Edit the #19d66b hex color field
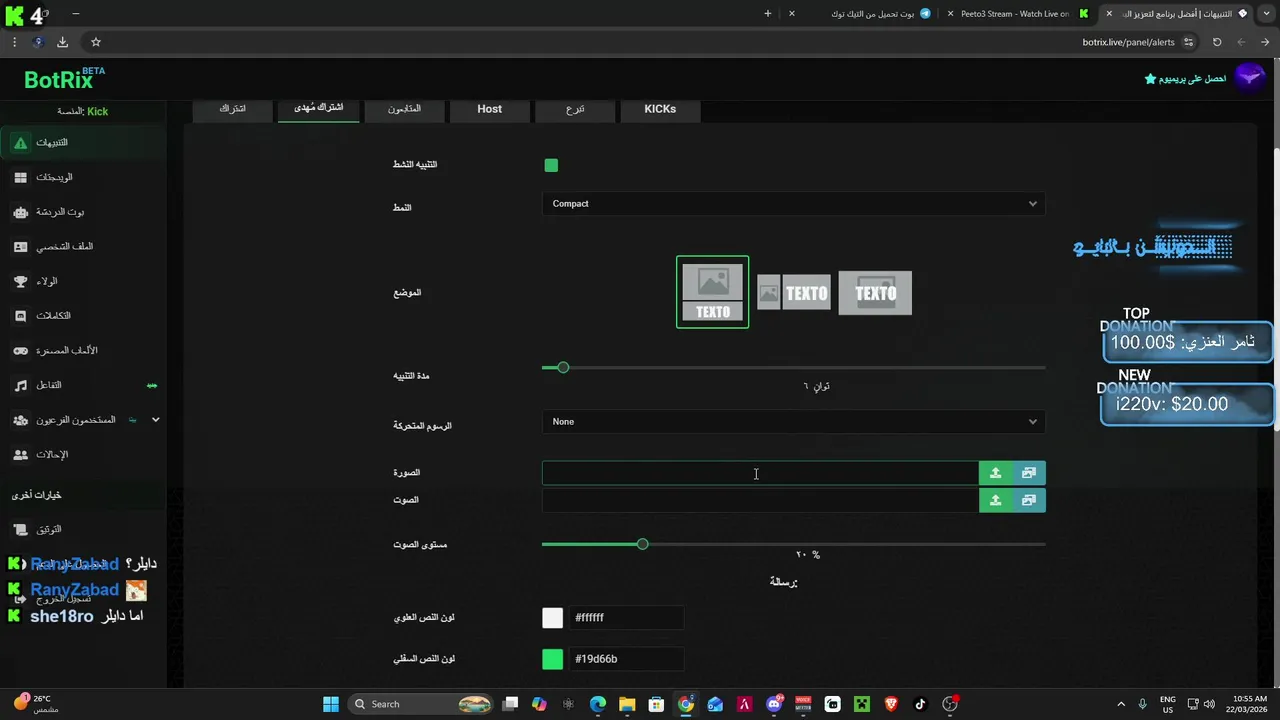Viewport: 1280px width, 720px height. pyautogui.click(x=626, y=659)
